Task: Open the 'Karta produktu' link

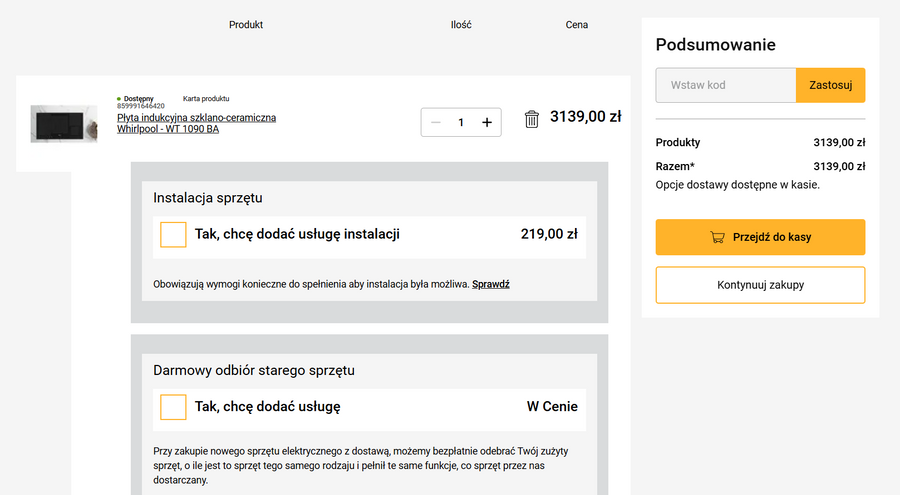Action: (x=206, y=99)
